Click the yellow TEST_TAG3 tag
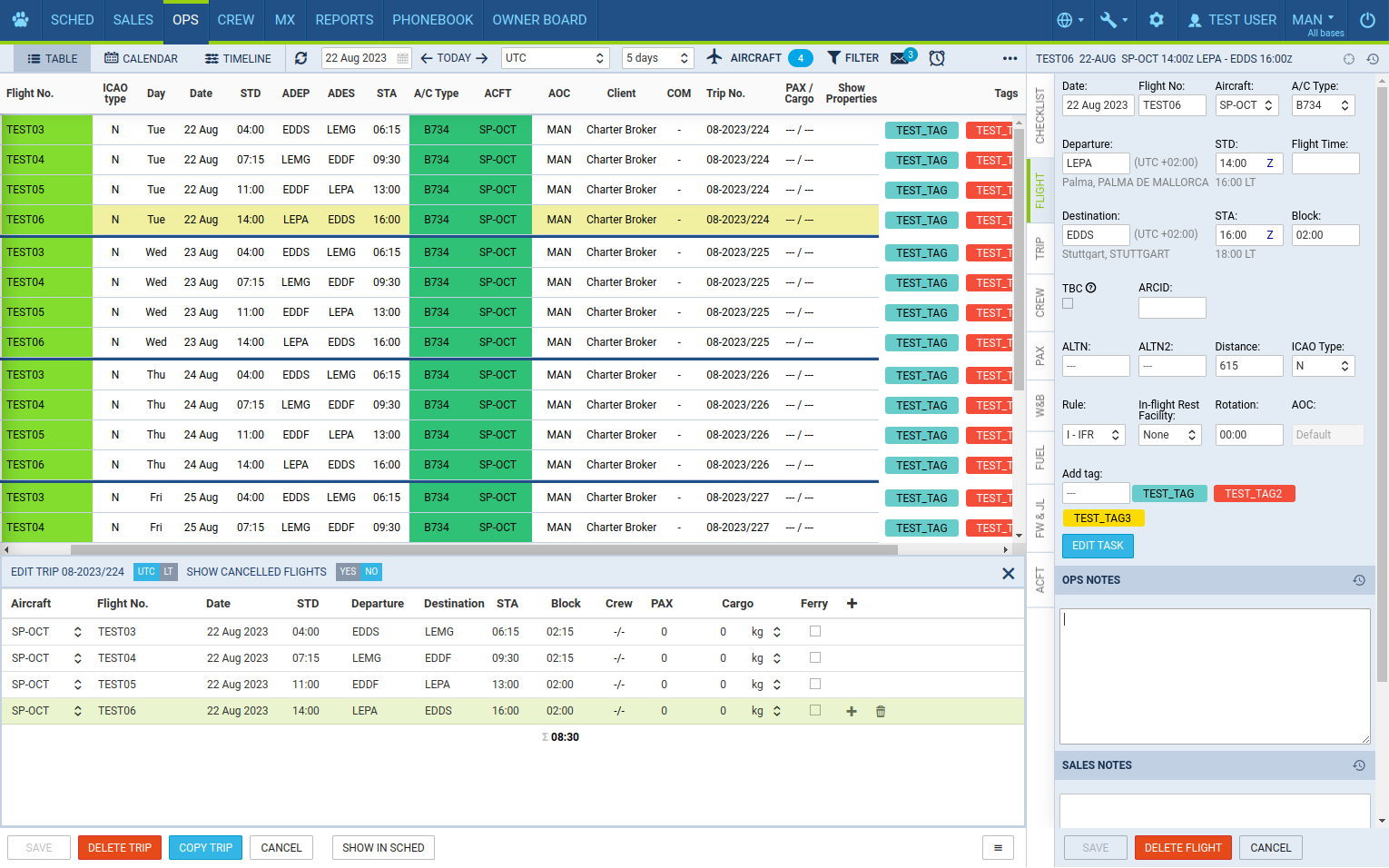The height and width of the screenshot is (868, 1389). coord(1102,518)
